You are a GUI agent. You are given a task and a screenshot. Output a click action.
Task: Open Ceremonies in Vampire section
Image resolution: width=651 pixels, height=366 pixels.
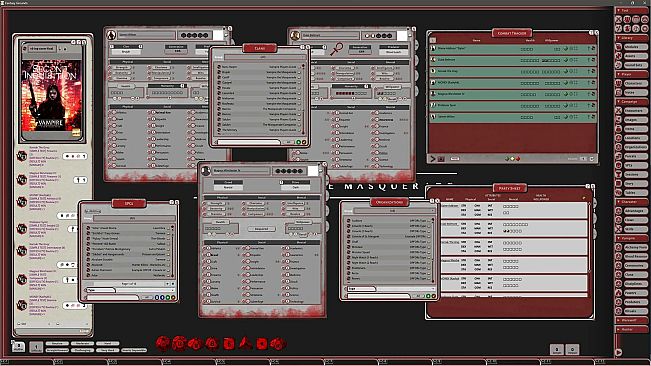[x=636, y=266]
